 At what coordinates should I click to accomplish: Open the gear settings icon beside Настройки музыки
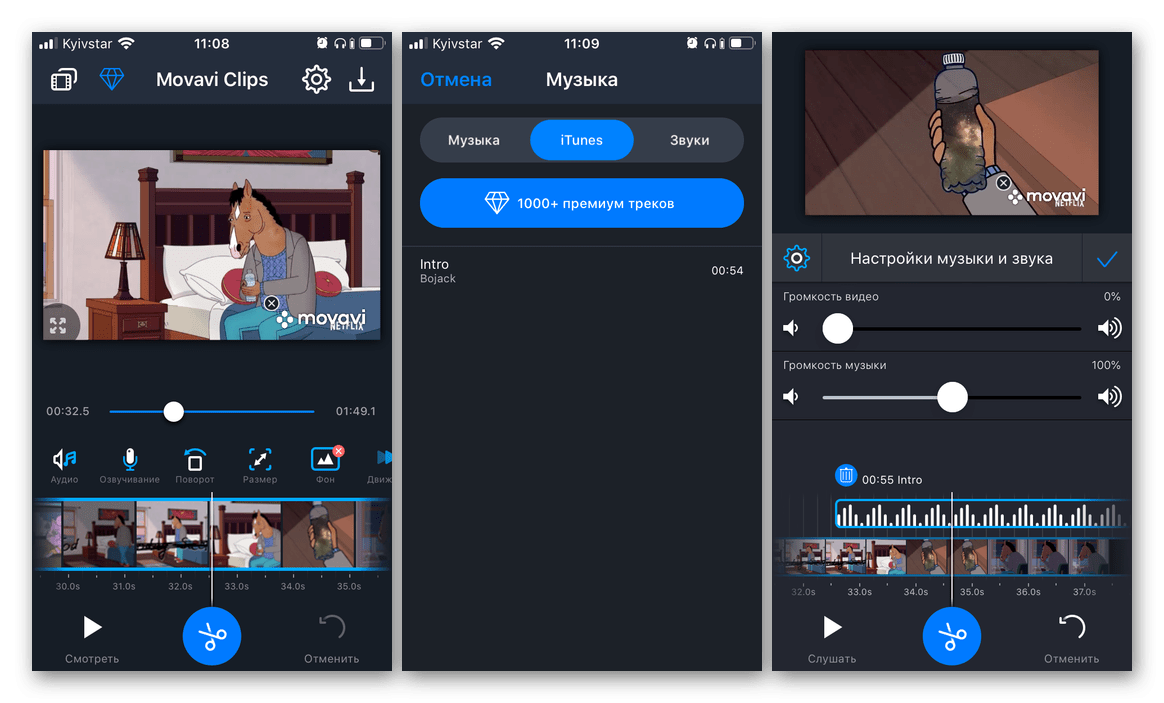coord(797,257)
